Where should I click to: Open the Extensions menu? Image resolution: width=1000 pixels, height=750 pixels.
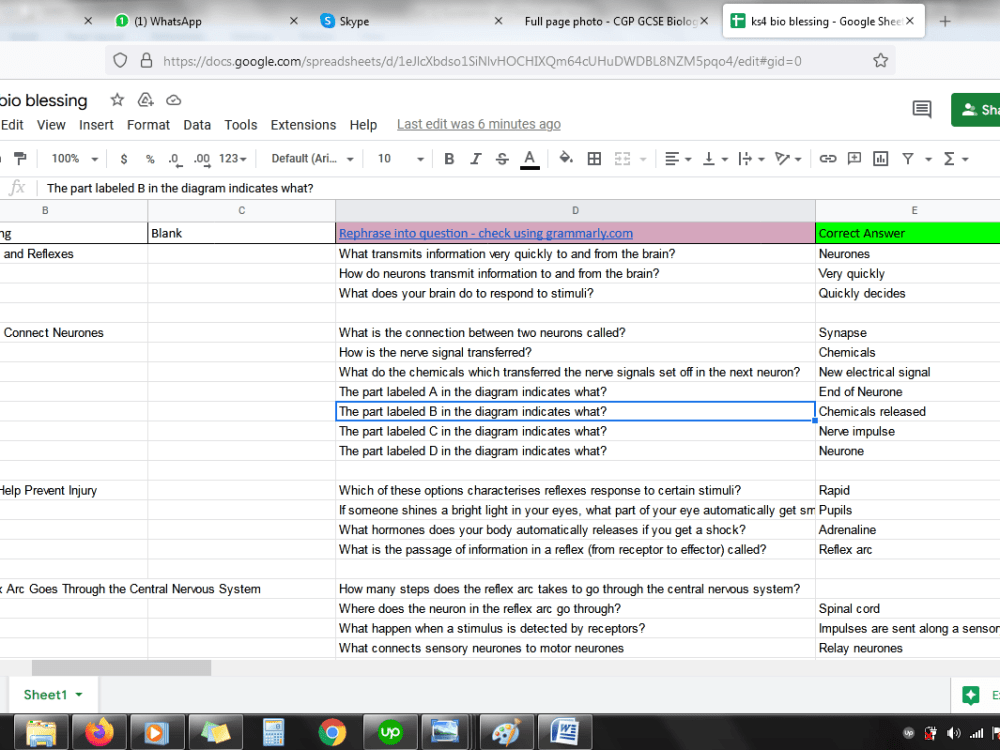tap(303, 124)
